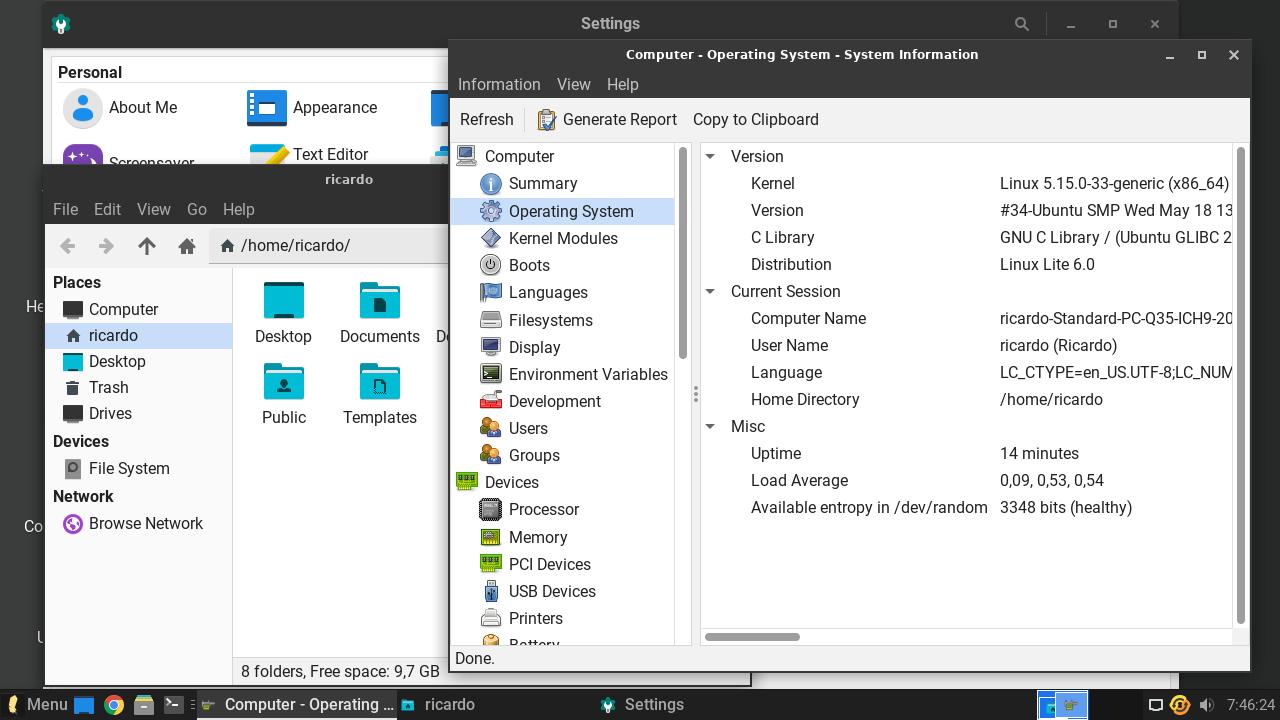Select Computer in the Places sidebar

(x=139, y=310)
